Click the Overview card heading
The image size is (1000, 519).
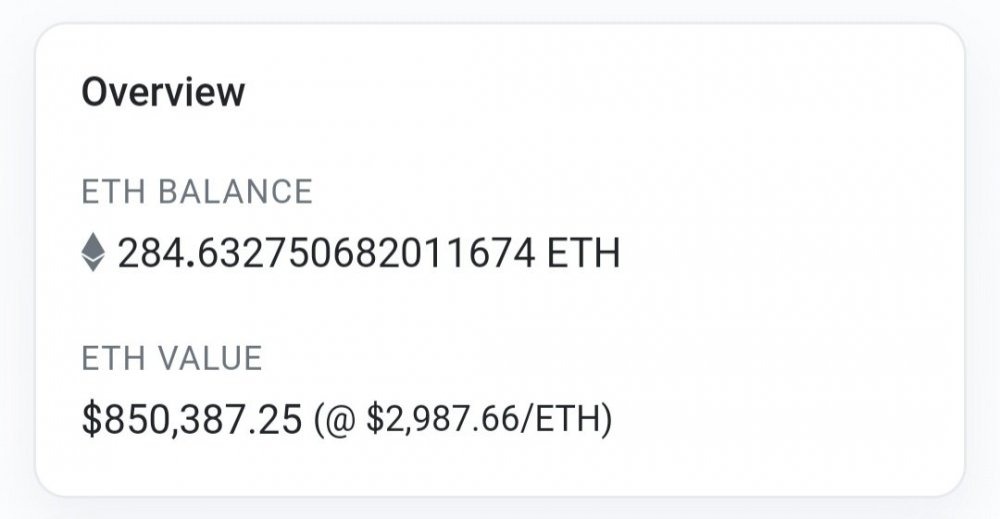[163, 92]
